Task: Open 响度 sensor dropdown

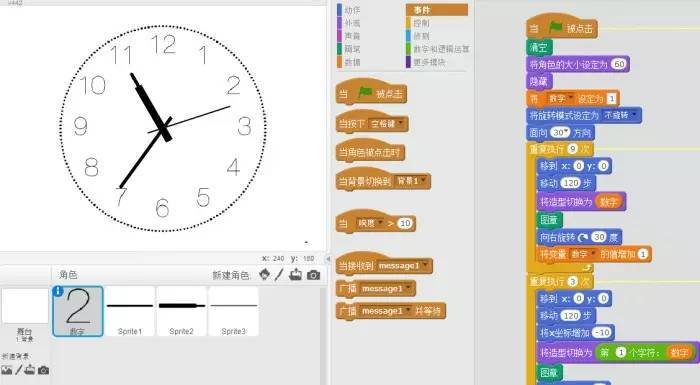Action: (370, 223)
